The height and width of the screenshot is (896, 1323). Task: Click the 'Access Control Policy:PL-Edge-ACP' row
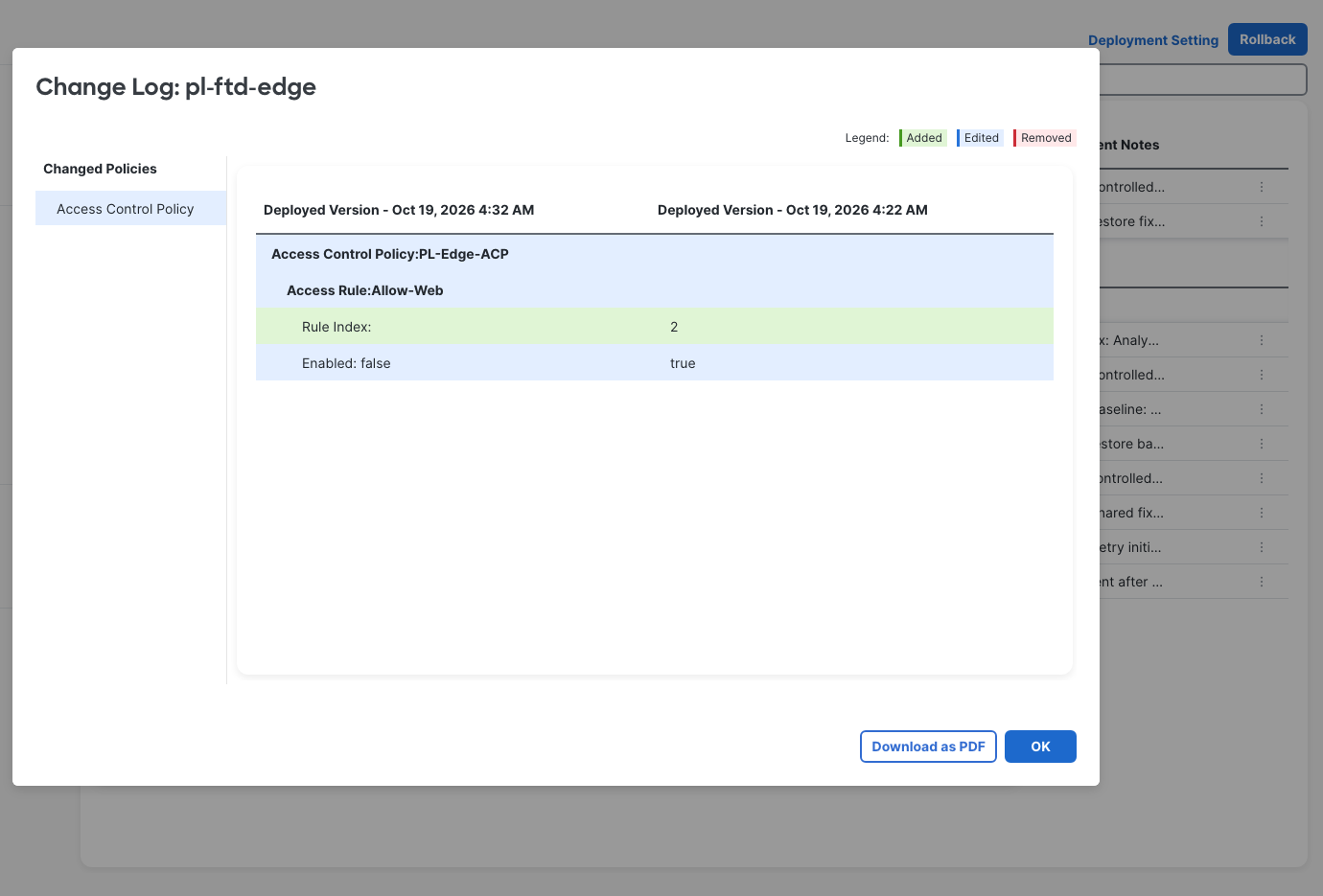click(x=655, y=254)
